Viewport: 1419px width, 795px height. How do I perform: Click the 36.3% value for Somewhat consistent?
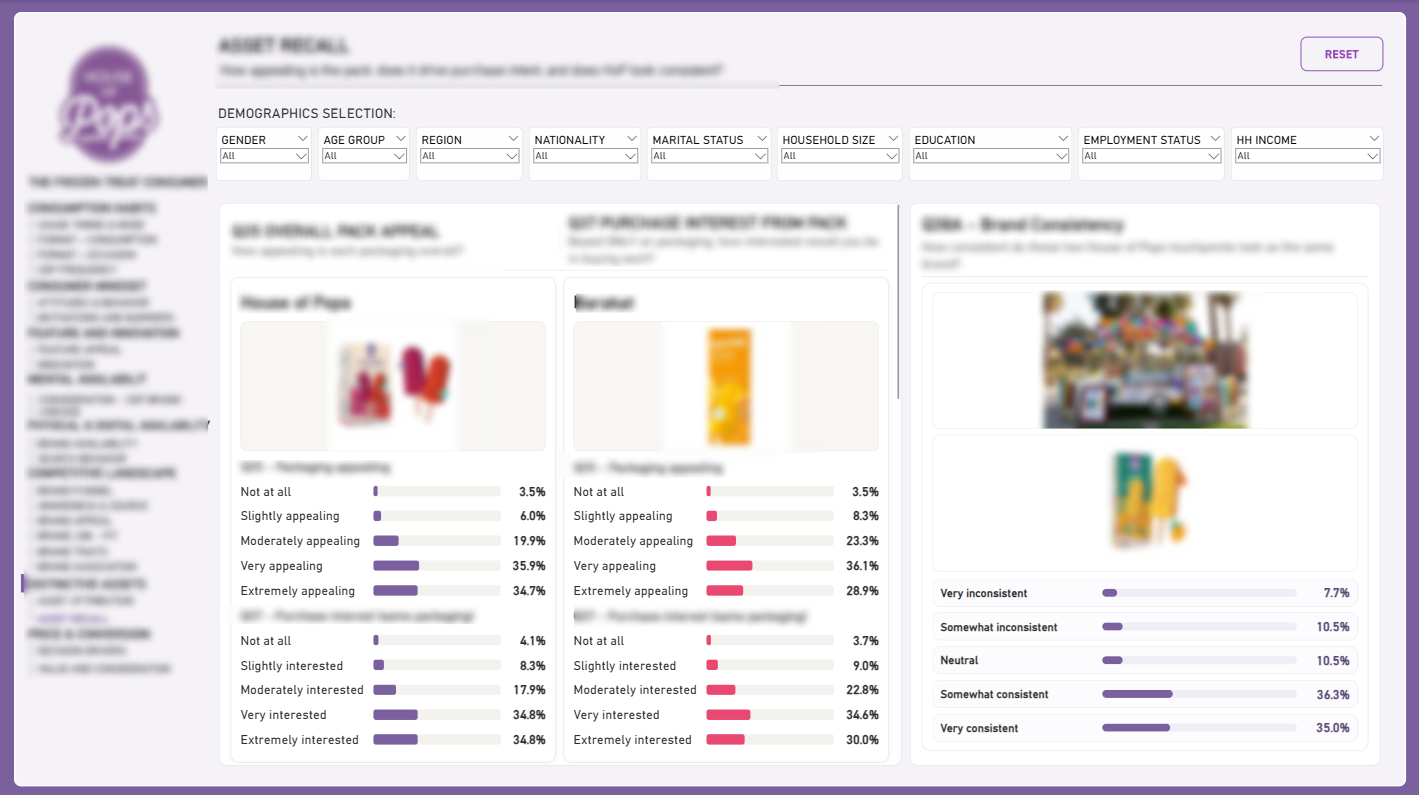point(1333,694)
